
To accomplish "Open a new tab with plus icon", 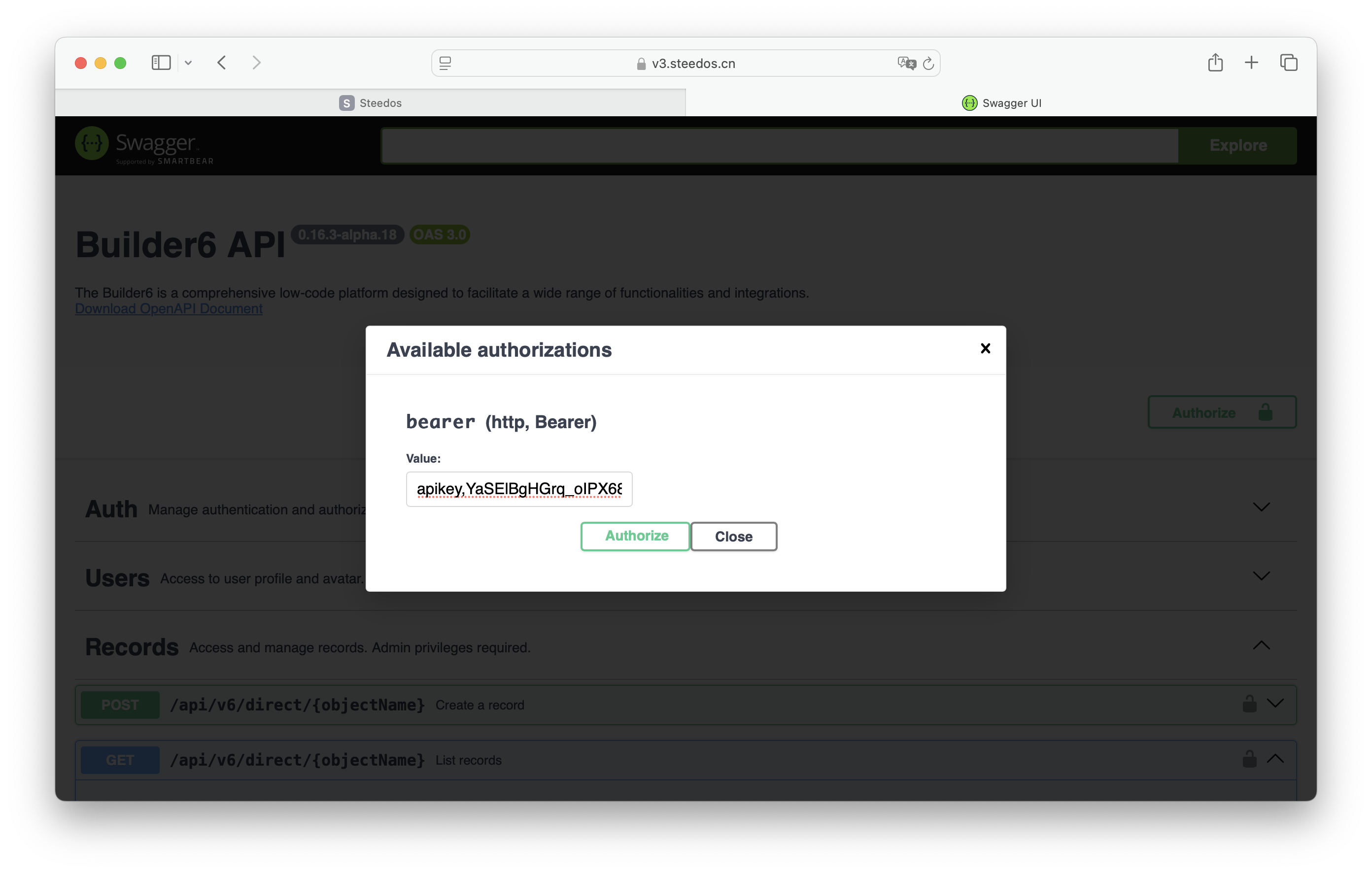I will [1251, 63].
